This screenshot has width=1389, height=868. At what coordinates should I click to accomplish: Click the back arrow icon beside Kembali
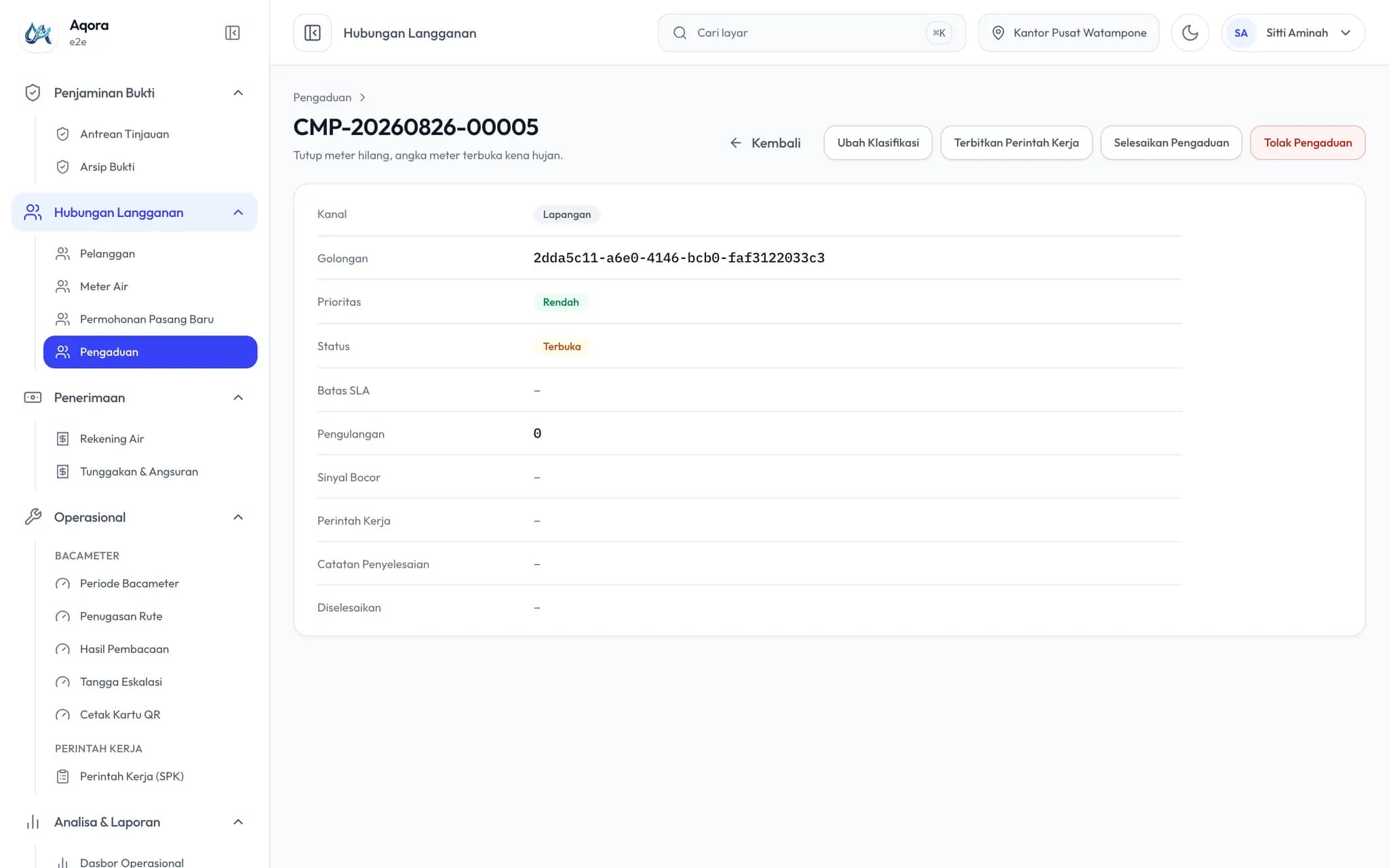click(x=735, y=143)
